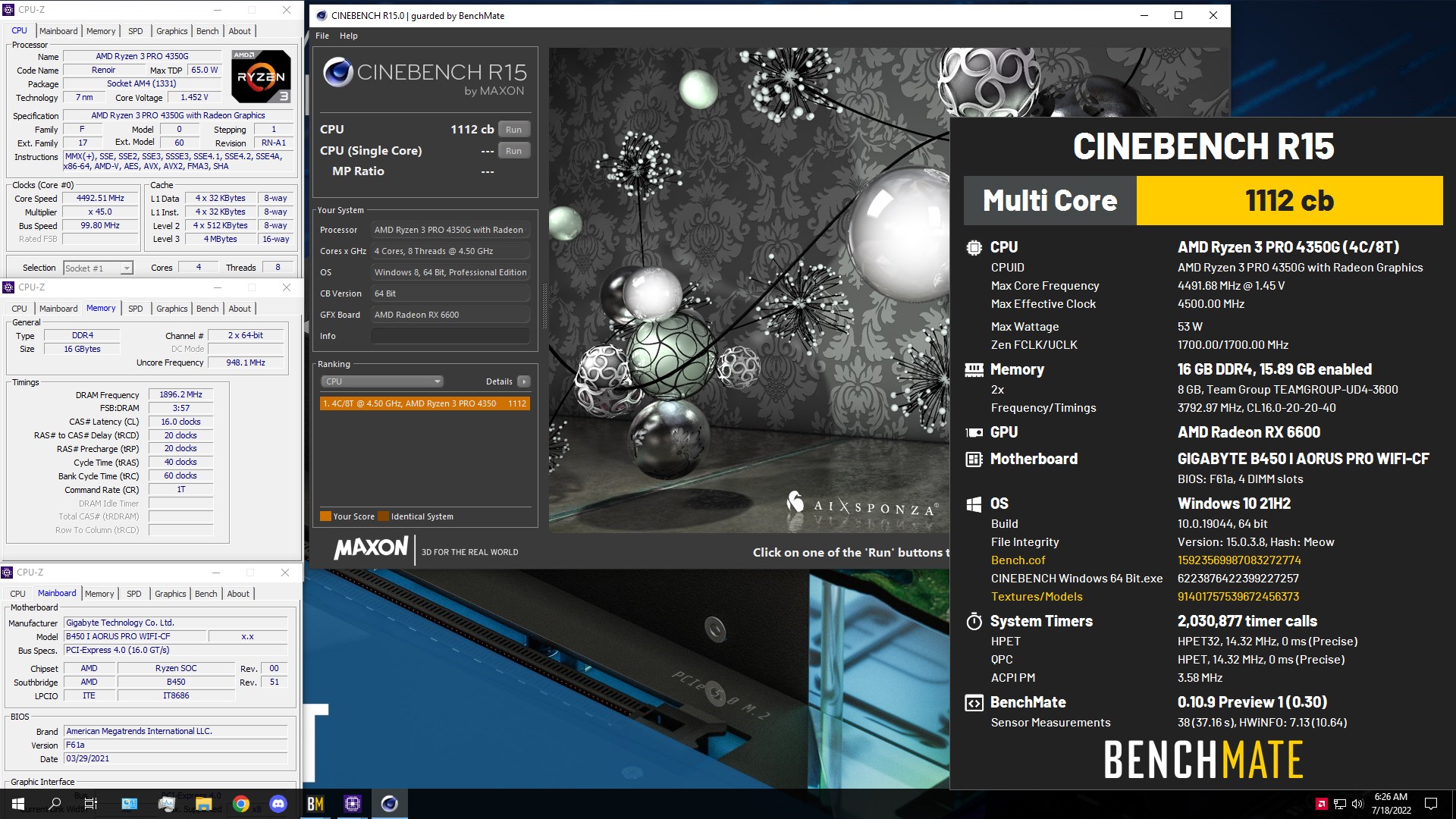Open the File menu in Cinebench
The image size is (1456, 819).
322,36
